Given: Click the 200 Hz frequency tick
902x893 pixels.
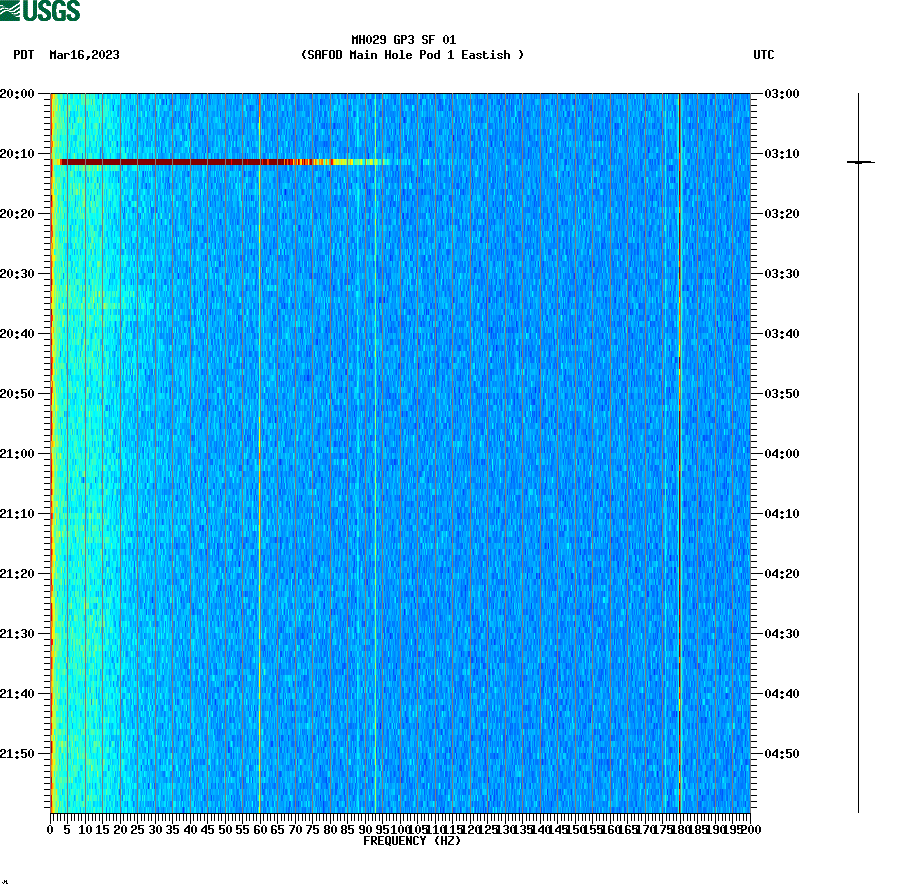Looking at the screenshot, I should tap(749, 828).
